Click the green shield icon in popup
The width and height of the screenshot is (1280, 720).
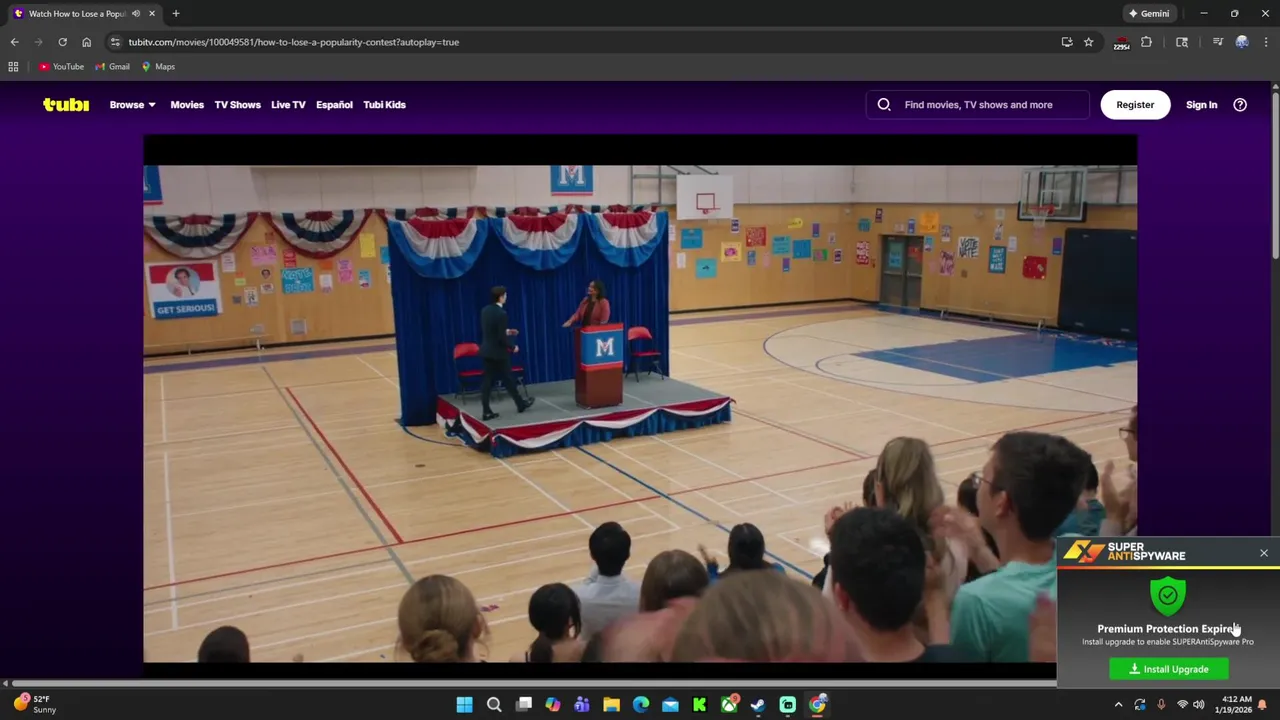tap(1168, 596)
